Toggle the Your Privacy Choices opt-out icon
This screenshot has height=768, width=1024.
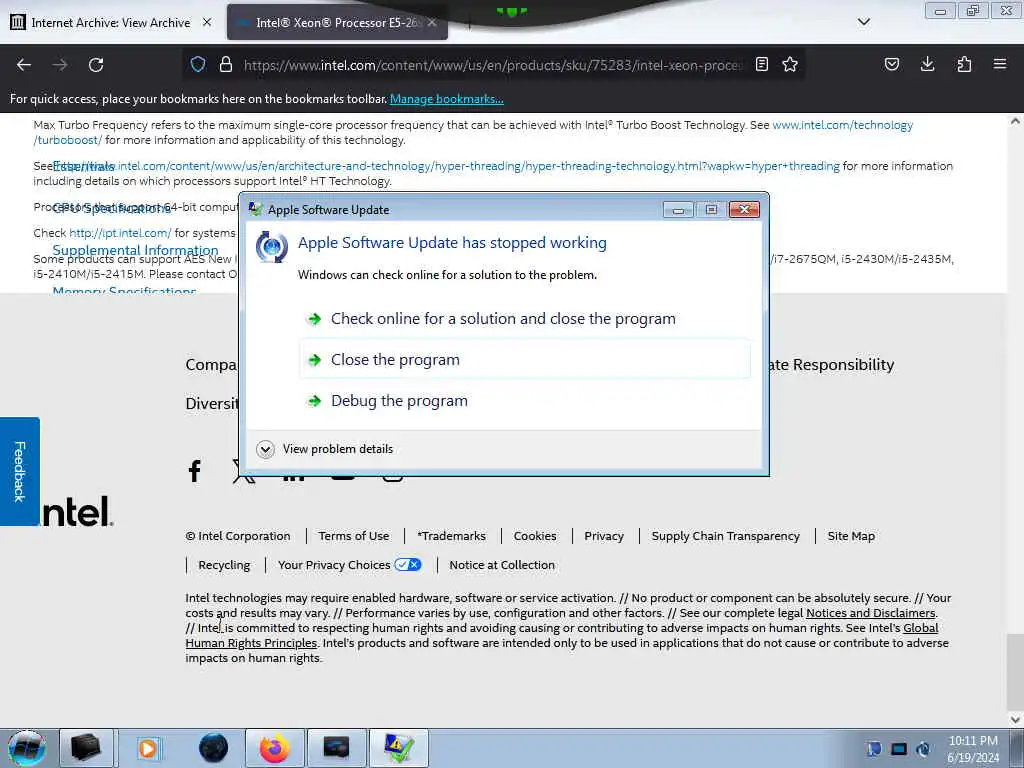click(x=408, y=565)
